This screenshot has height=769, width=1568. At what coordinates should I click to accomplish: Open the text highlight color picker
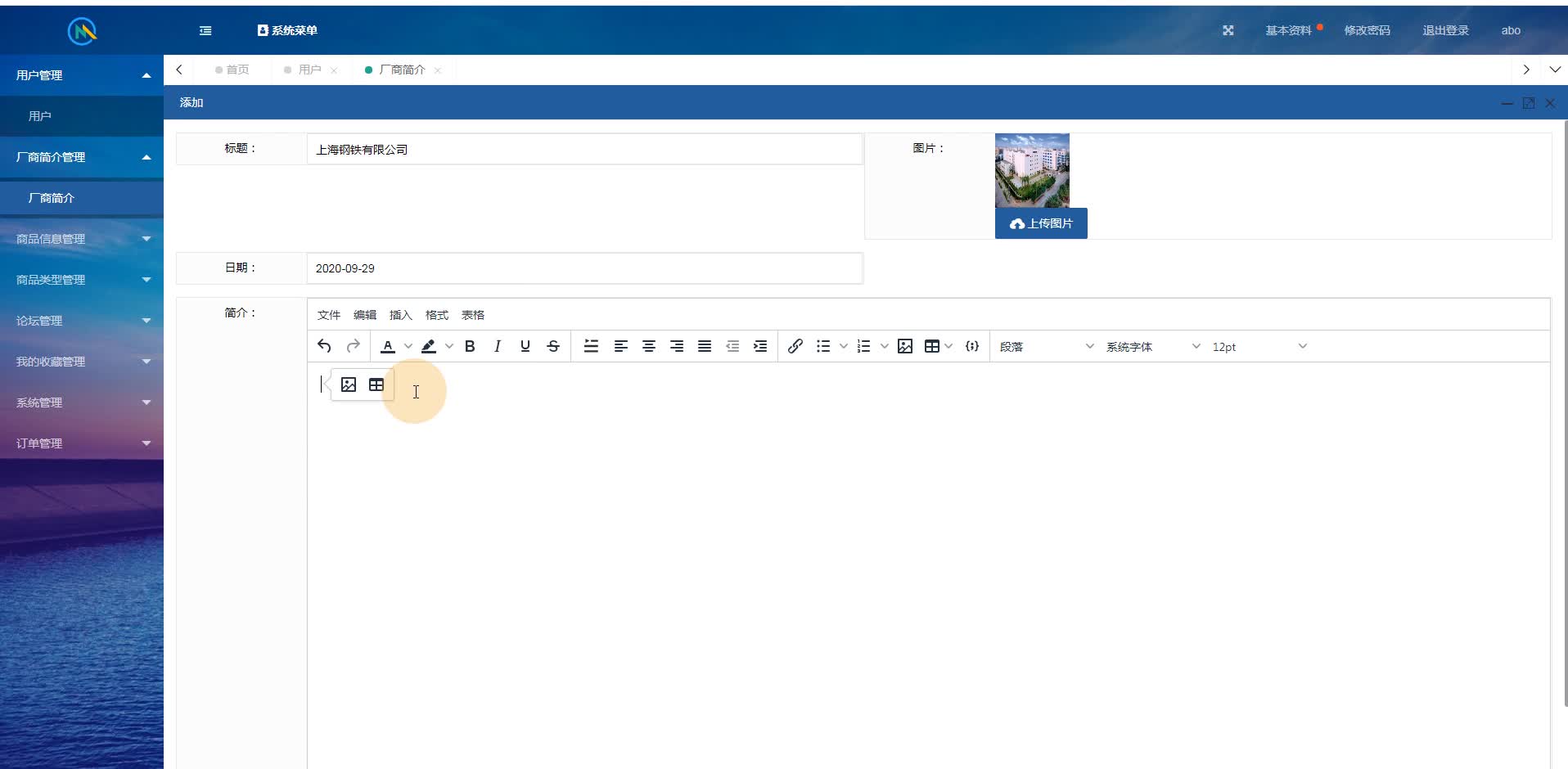(x=429, y=346)
